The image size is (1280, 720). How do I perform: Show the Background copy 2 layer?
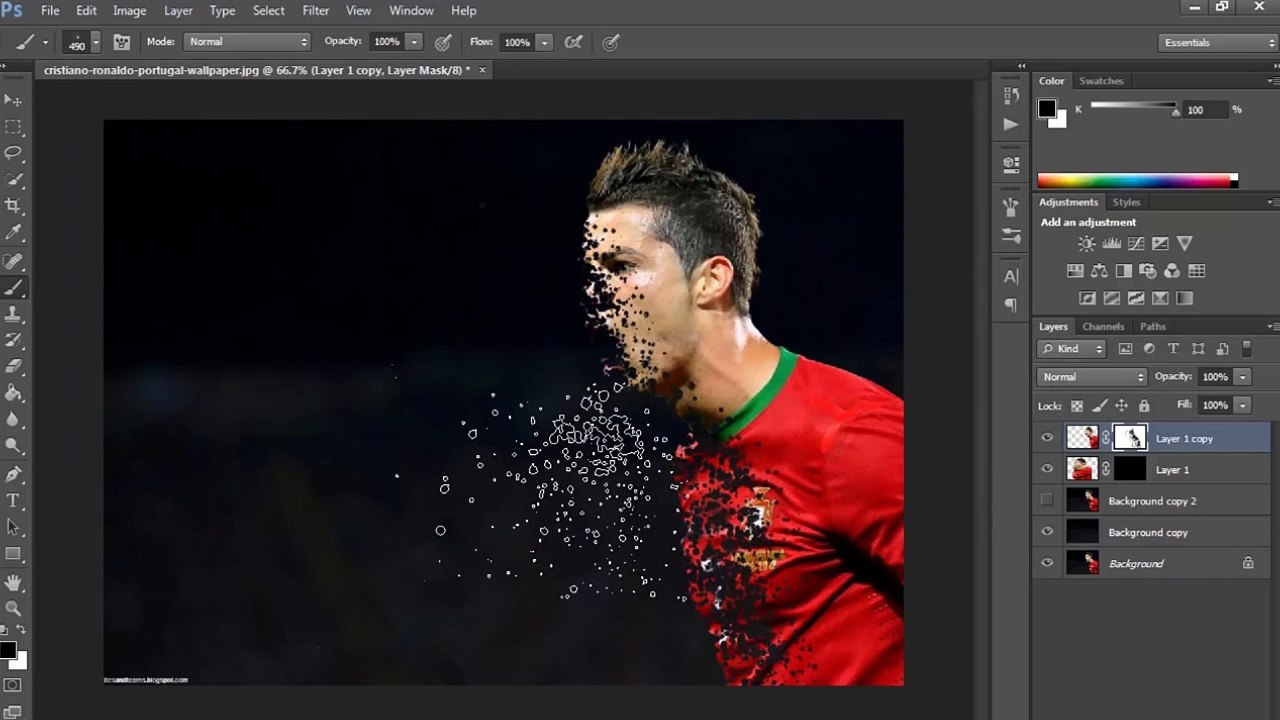1047,500
